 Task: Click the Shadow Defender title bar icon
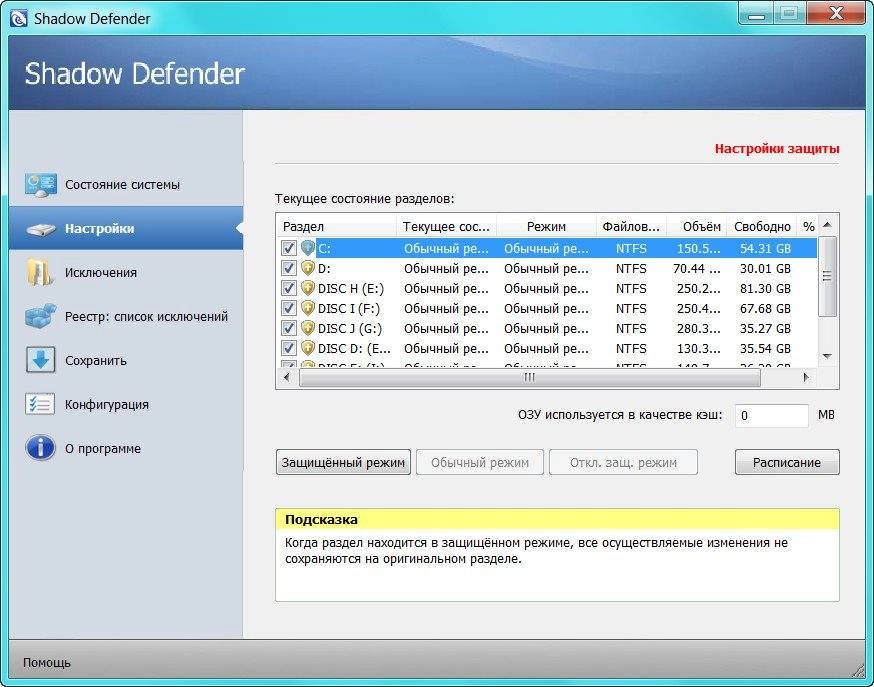pos(18,18)
